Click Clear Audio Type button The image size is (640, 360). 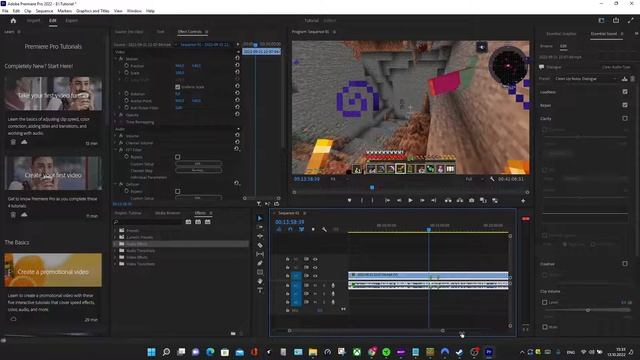[x=616, y=67]
